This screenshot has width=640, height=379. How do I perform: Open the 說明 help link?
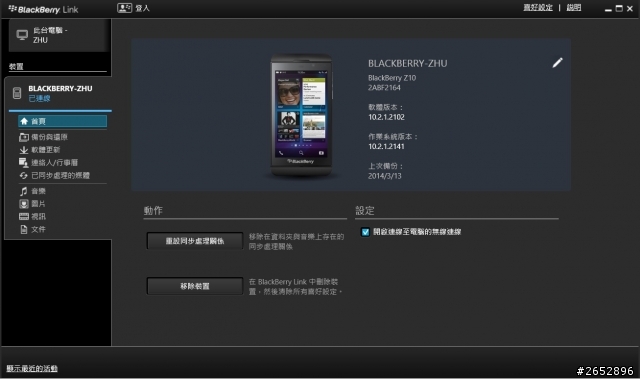[x=573, y=7]
